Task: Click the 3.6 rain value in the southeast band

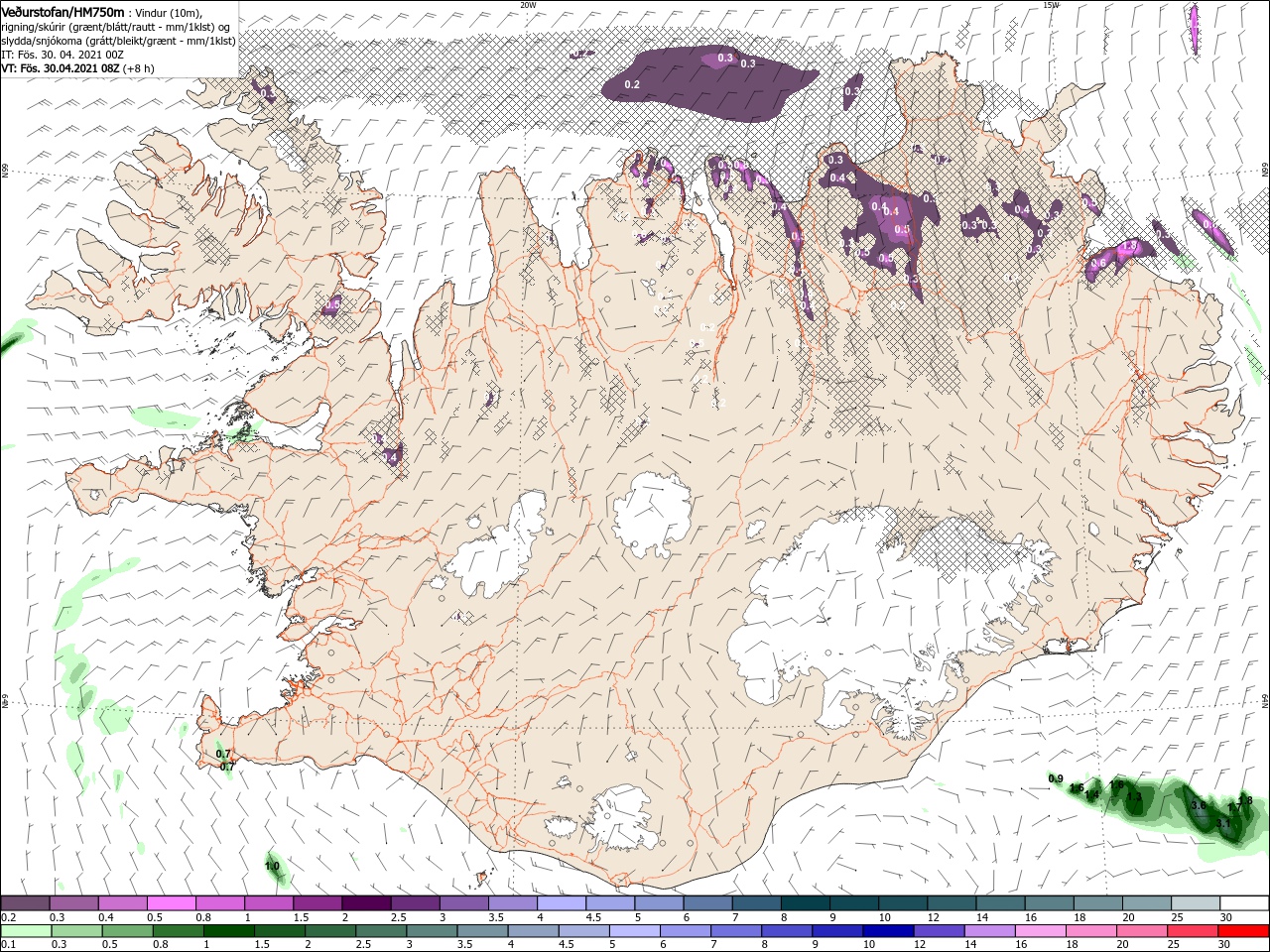Action: [1199, 804]
